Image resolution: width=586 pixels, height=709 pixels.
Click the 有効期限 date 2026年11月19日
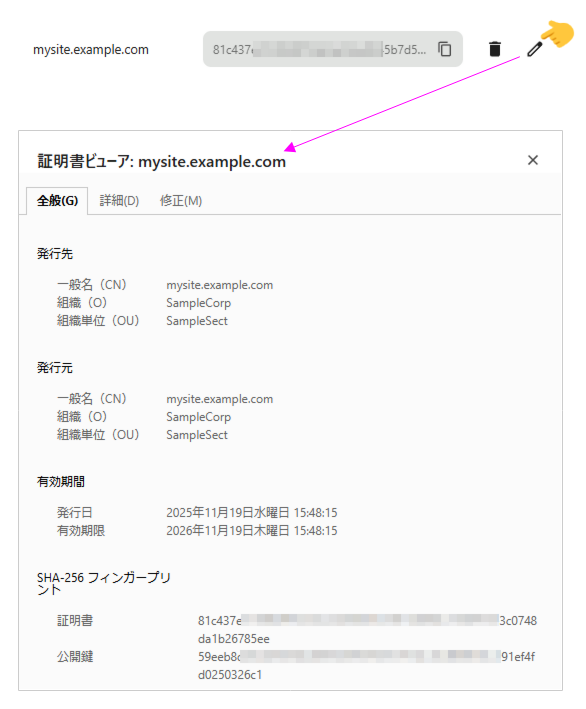click(x=252, y=530)
